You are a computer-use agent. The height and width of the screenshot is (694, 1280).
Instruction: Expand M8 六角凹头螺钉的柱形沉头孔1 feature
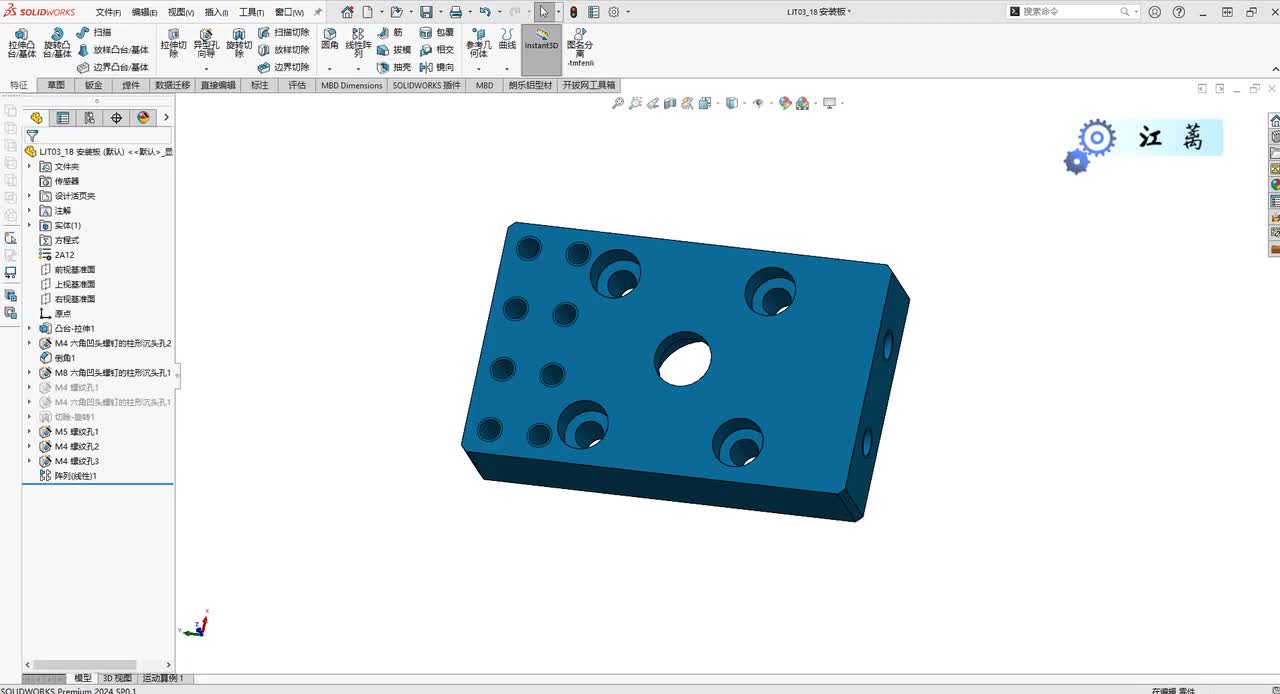(29, 372)
